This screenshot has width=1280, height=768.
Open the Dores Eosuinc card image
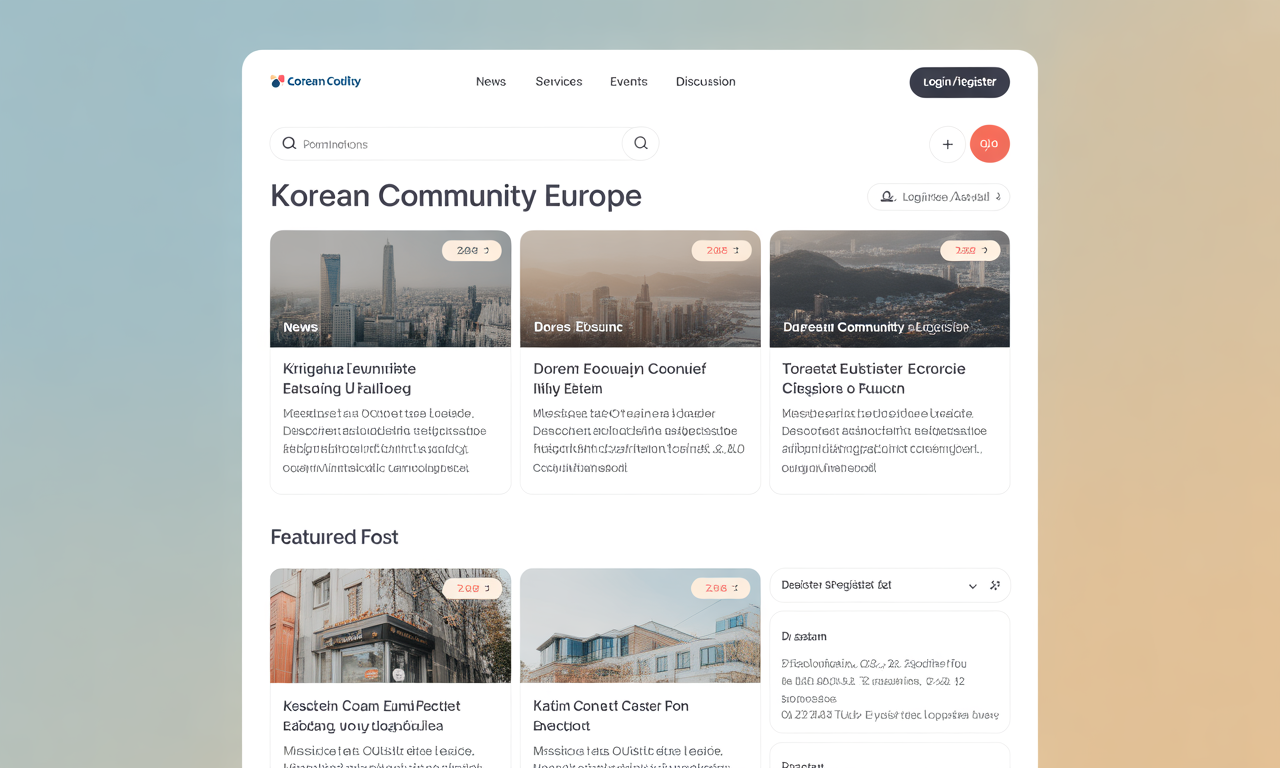tap(640, 289)
